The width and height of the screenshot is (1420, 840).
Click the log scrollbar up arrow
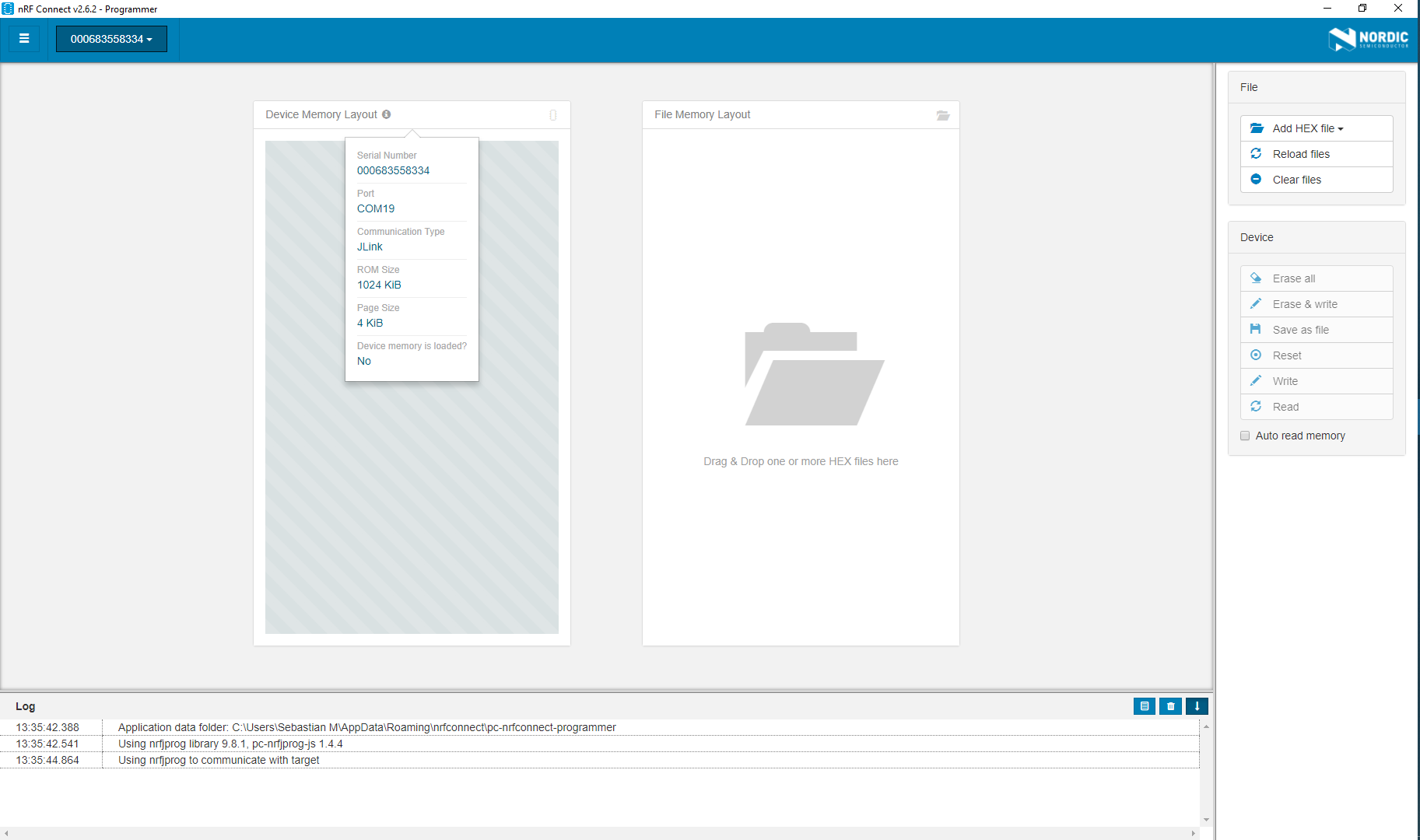click(x=1206, y=726)
